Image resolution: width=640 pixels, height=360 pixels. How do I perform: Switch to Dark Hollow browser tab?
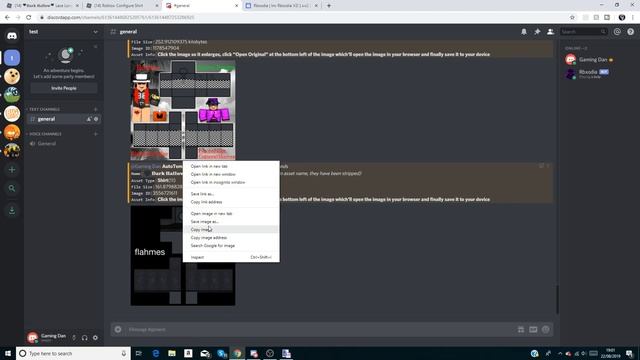(42, 6)
